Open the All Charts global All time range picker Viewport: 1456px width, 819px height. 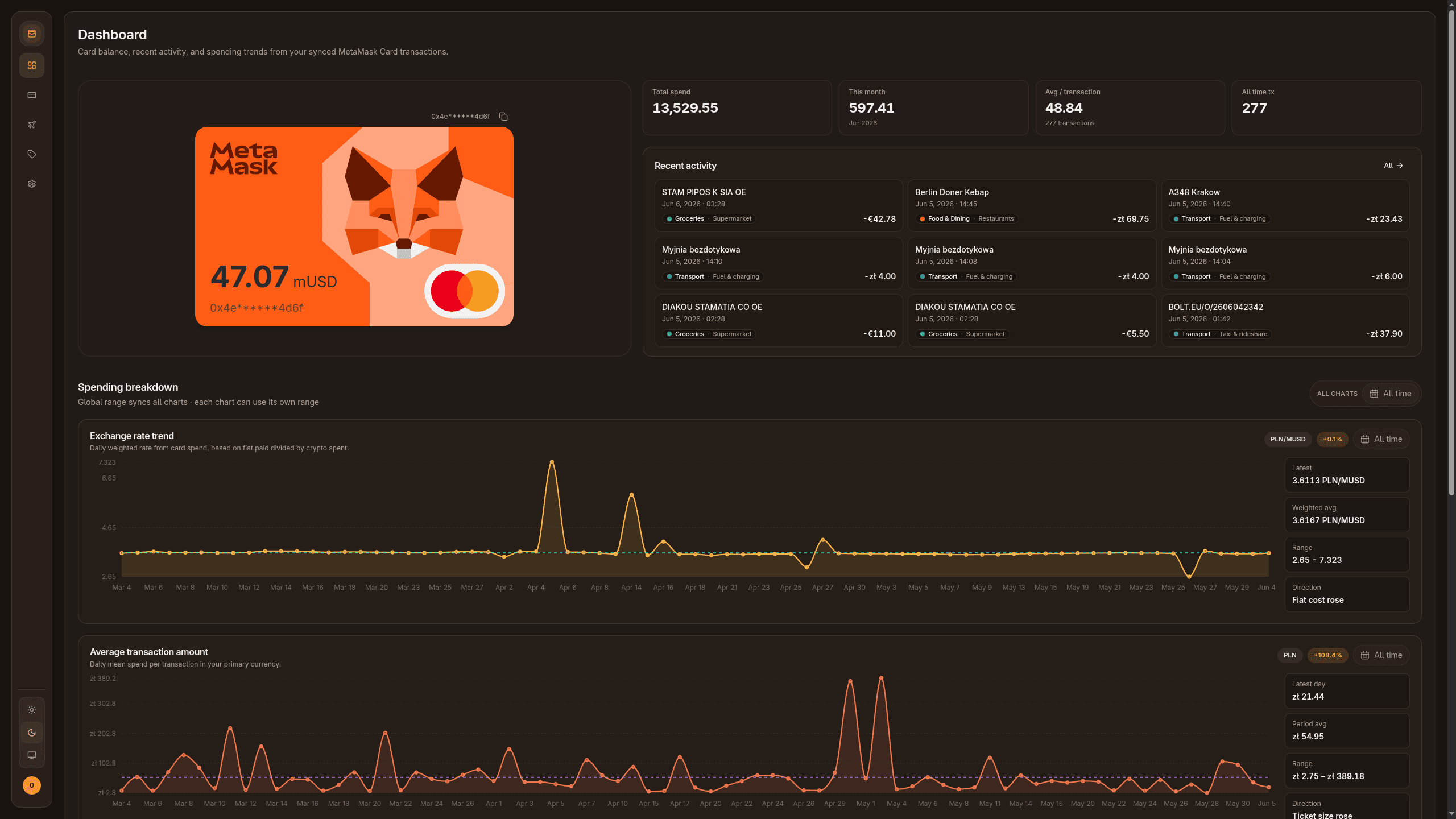tap(1391, 394)
